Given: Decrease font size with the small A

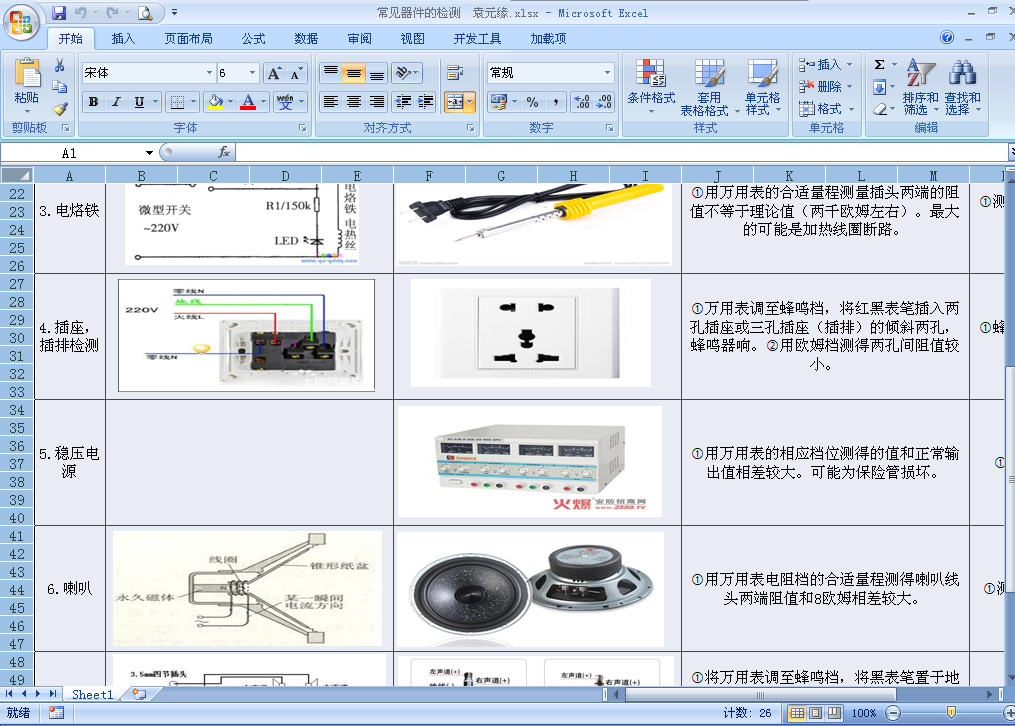Looking at the screenshot, I should 296,73.
